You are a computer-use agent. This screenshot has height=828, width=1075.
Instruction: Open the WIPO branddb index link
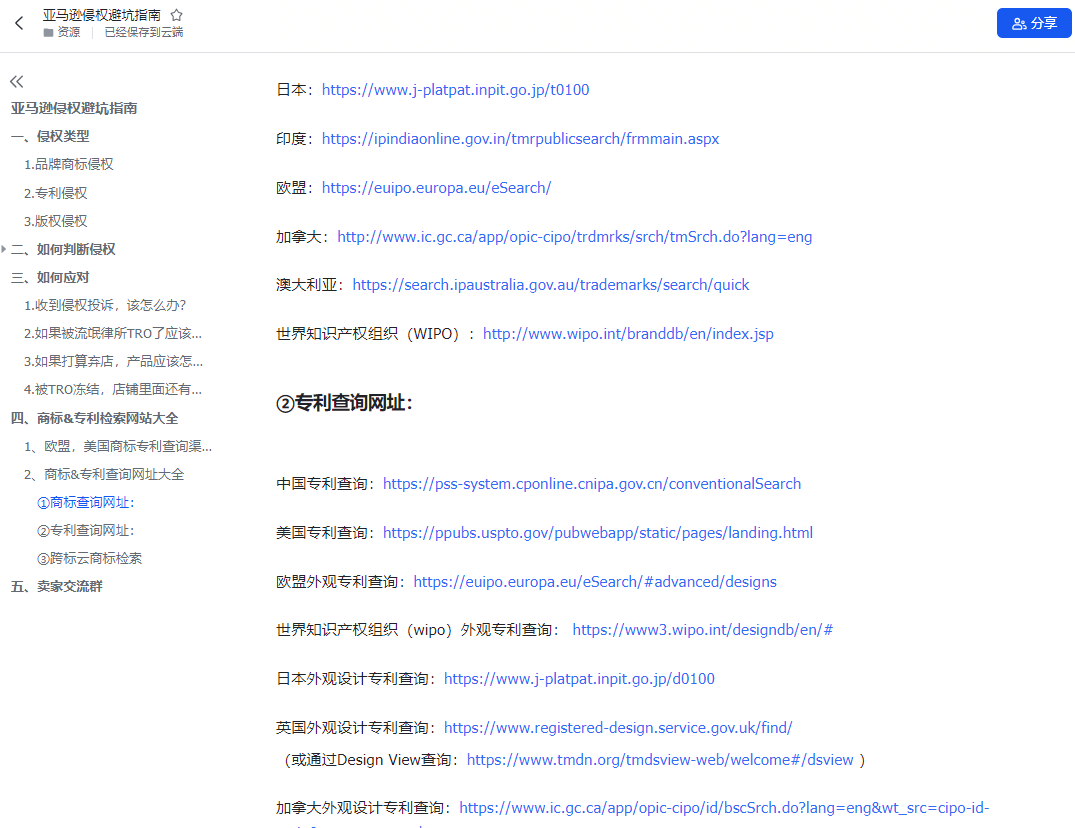[628, 333]
